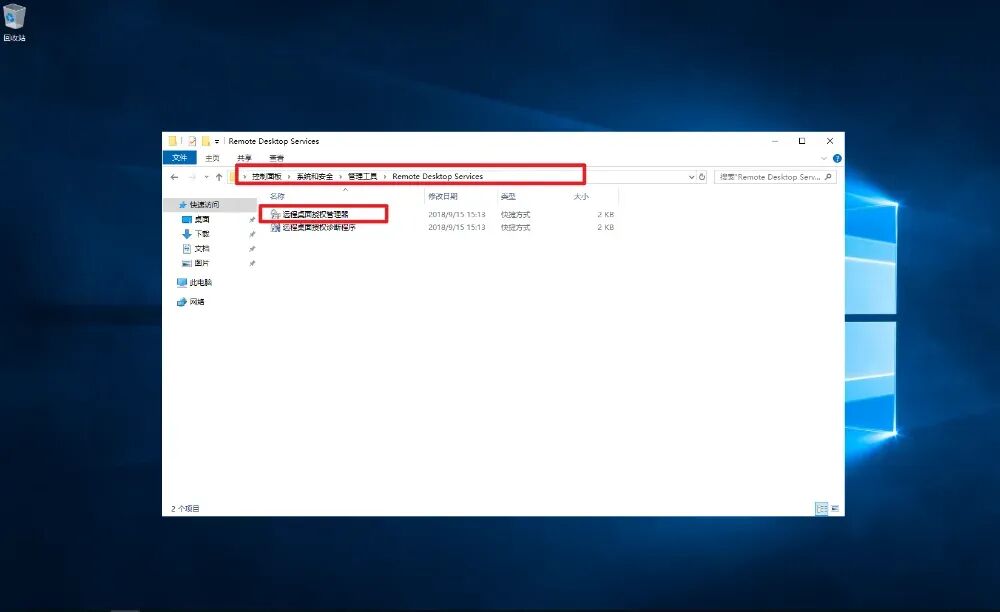This screenshot has width=1000, height=612.
Task: Open the 文件 ribbon tab
Action: [x=179, y=157]
